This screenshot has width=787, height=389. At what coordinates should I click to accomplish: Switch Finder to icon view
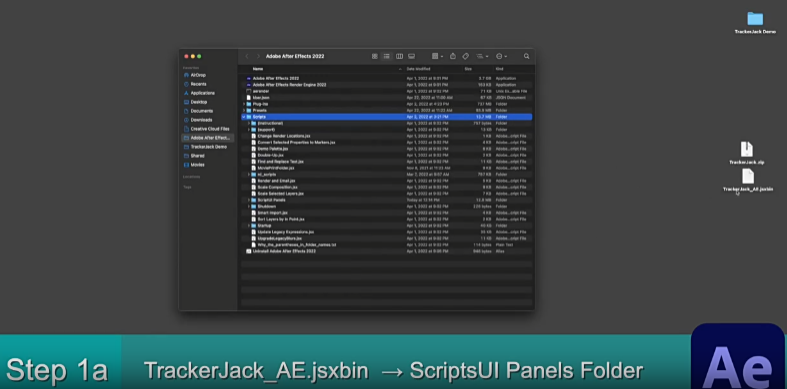(374, 56)
